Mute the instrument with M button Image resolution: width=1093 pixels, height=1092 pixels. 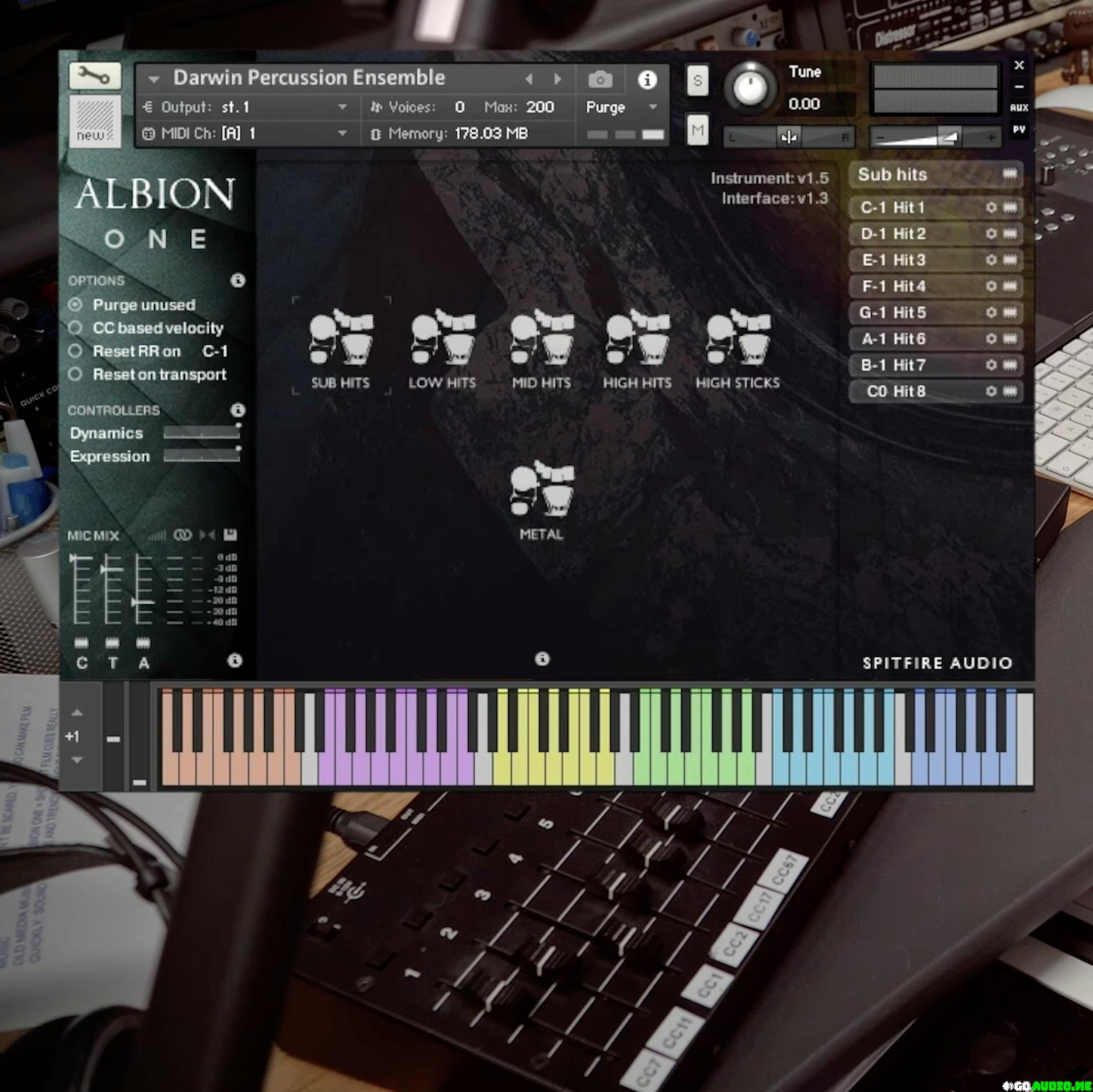(x=698, y=130)
